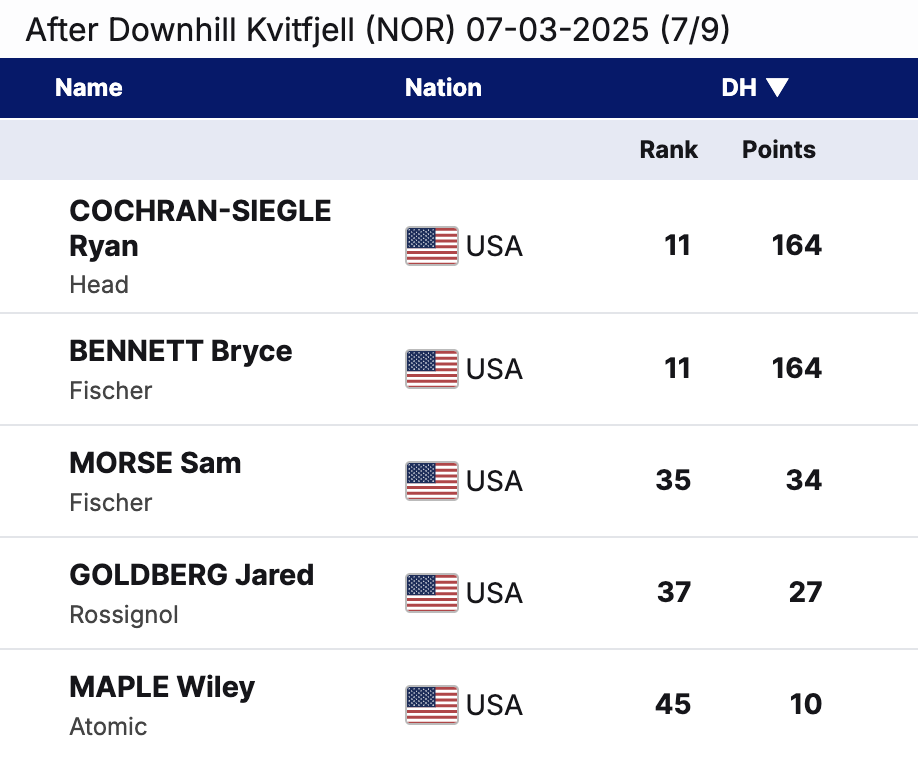Select the DH column header label
This screenshot has width=918, height=758.
pos(739,88)
